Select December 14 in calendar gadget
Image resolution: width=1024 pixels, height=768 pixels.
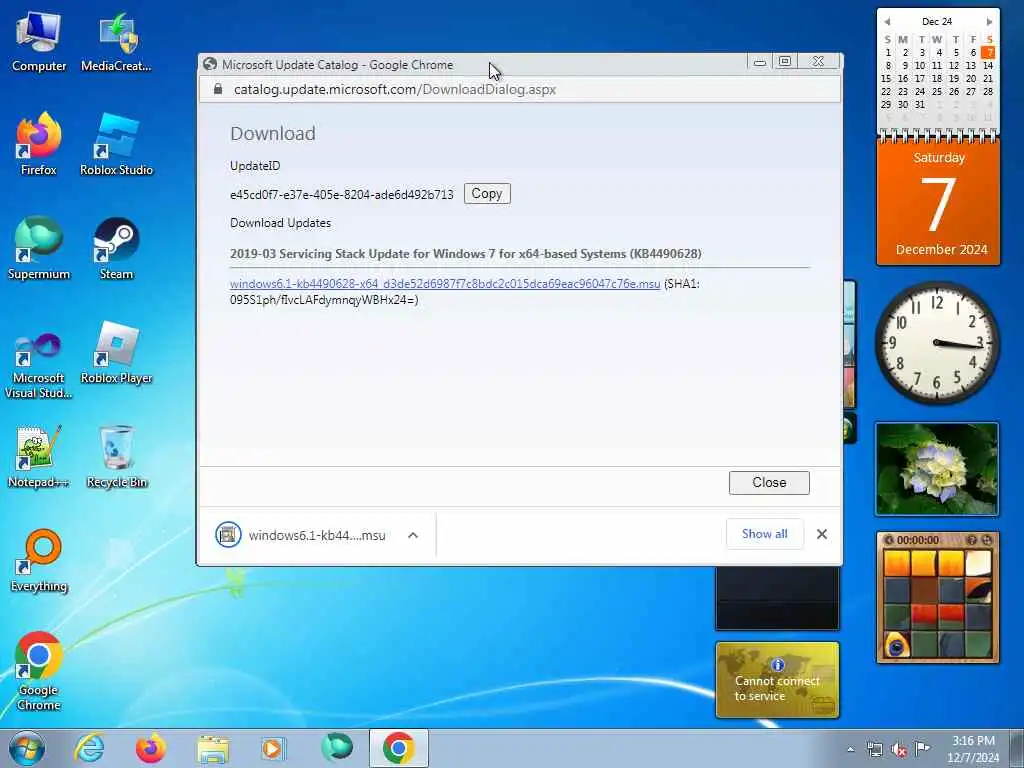click(x=988, y=65)
